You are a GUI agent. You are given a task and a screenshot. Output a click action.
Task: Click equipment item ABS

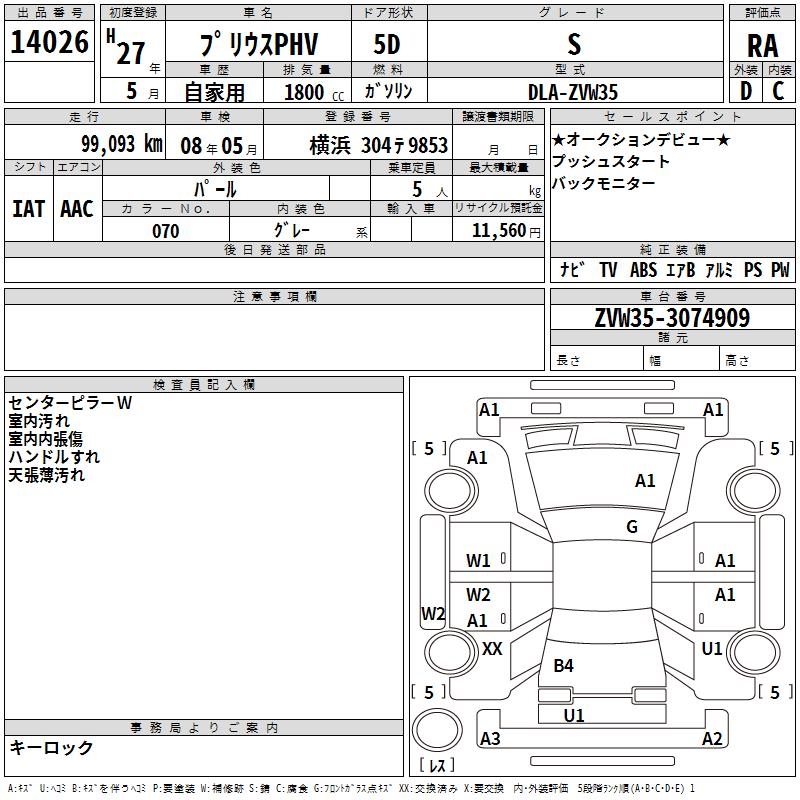tap(643, 269)
